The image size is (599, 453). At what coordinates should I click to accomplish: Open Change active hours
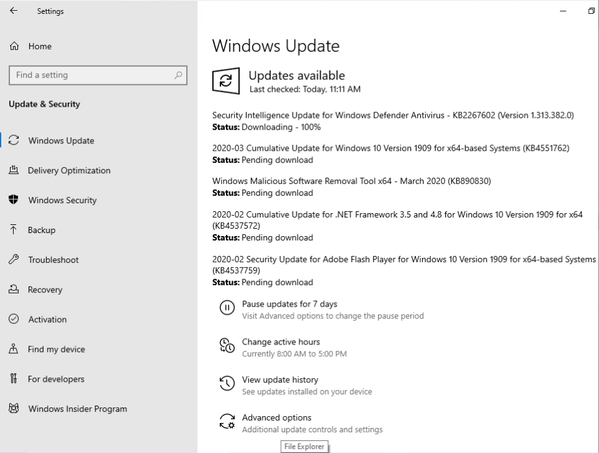pyautogui.click(x=281, y=342)
